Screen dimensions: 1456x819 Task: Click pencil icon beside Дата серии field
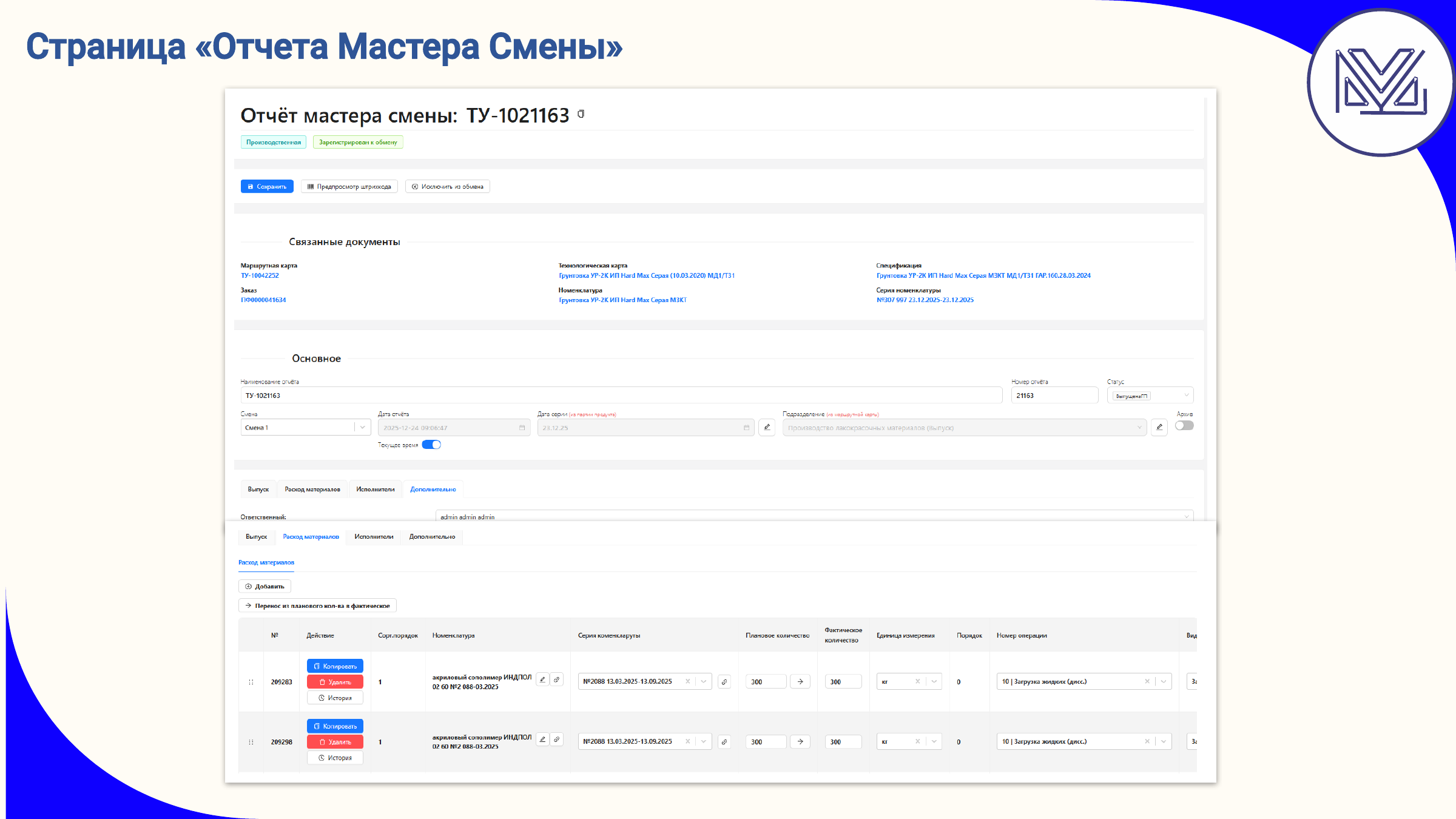767,428
